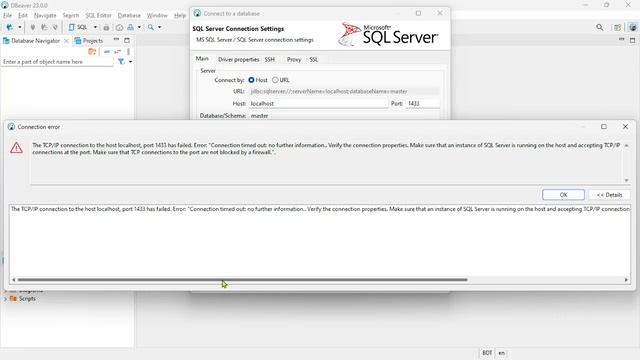The image size is (640, 360).
Task: Maximize the editor area at right
Action: point(632,40)
